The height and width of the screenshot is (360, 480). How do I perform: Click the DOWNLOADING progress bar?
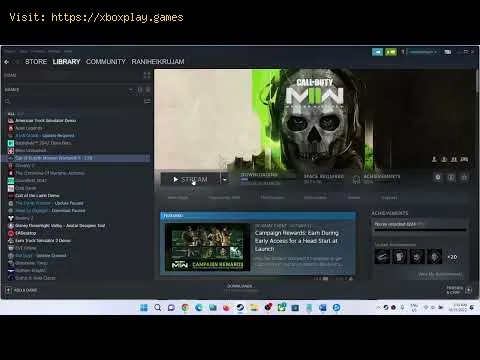point(268,180)
